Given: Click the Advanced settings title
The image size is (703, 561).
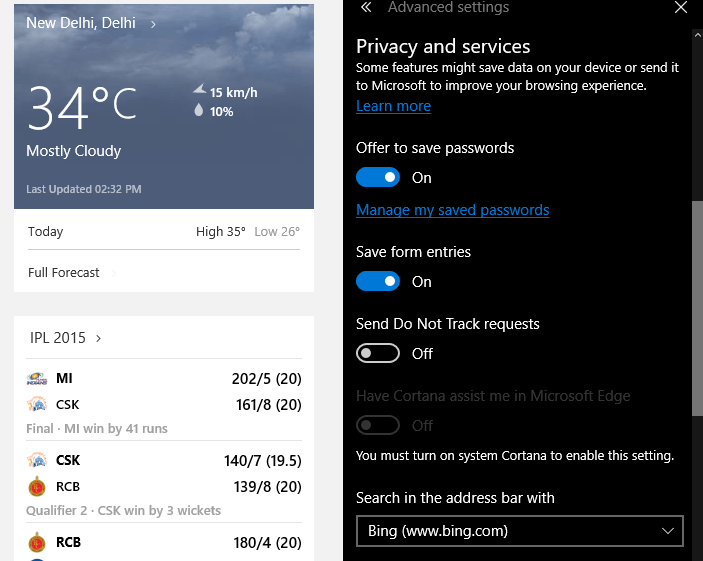Looking at the screenshot, I should [x=448, y=7].
